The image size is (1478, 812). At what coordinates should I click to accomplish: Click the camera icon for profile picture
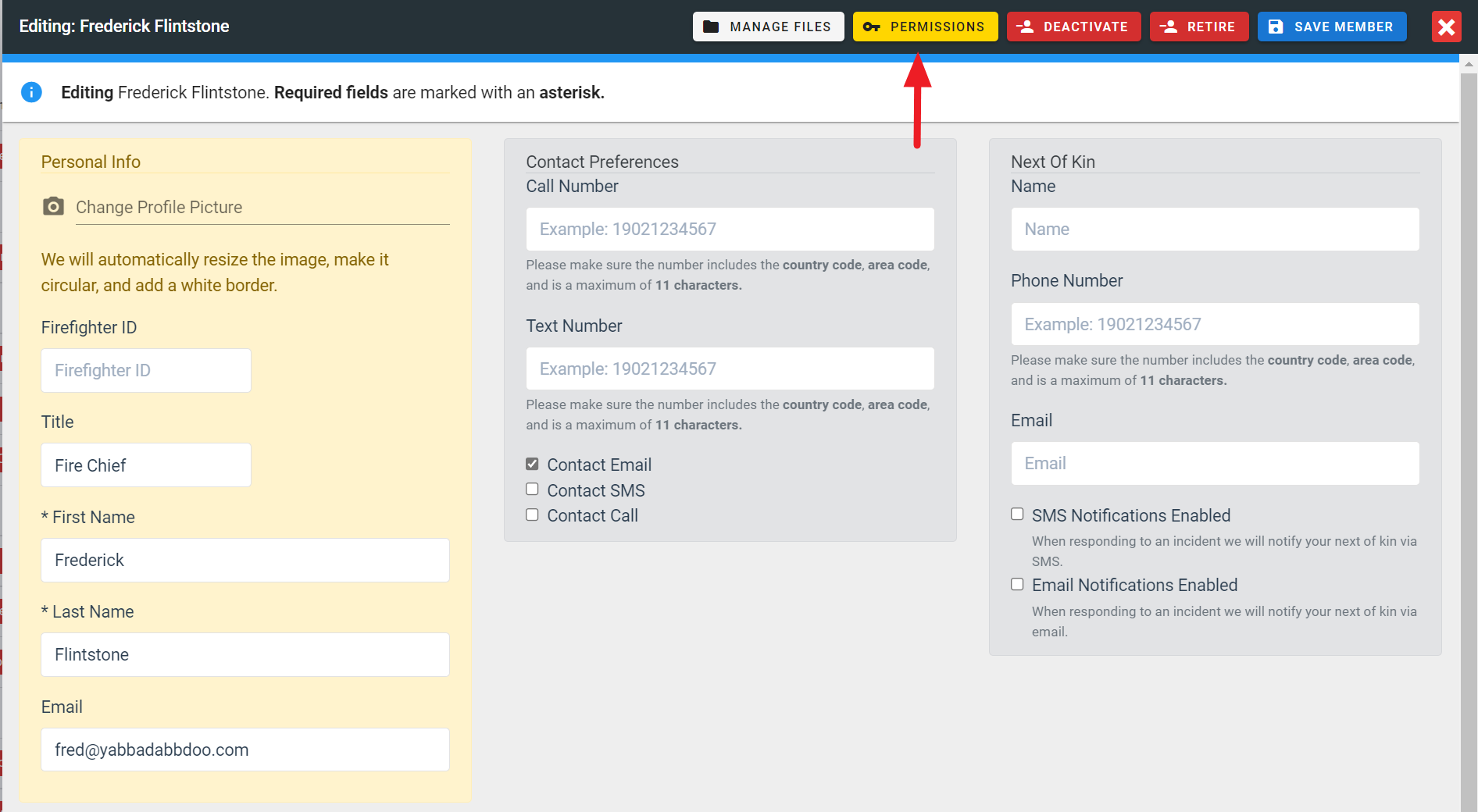53,206
